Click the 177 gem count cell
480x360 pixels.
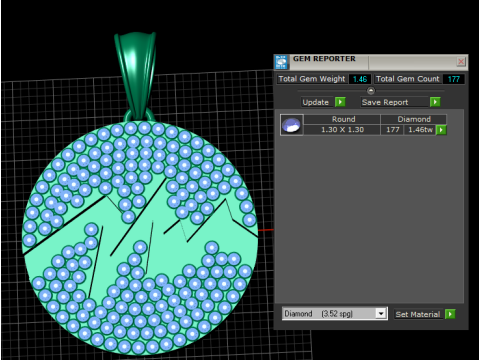click(x=392, y=130)
